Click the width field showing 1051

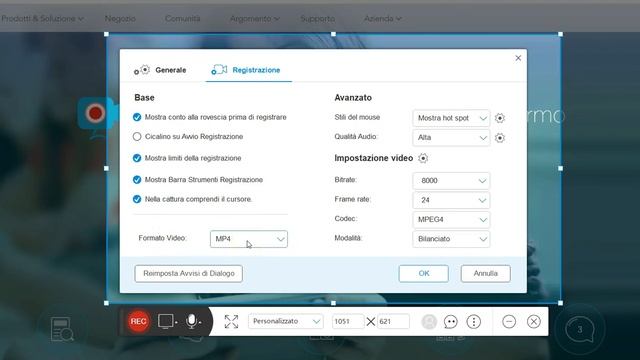click(347, 321)
